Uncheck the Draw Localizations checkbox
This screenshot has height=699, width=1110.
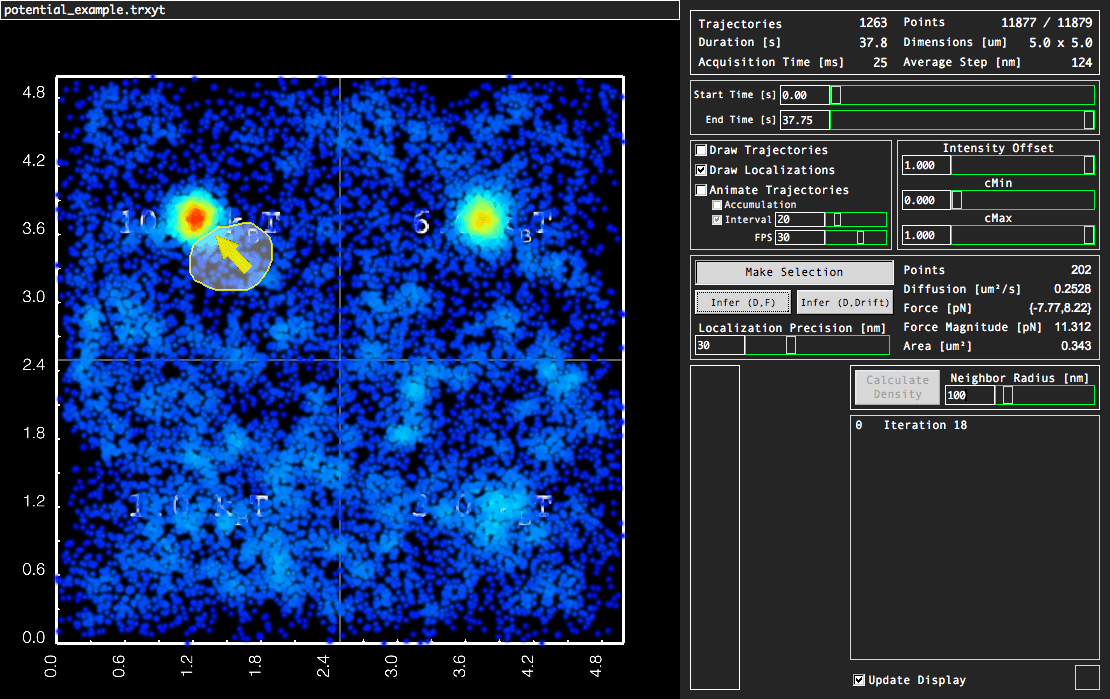(x=701, y=170)
